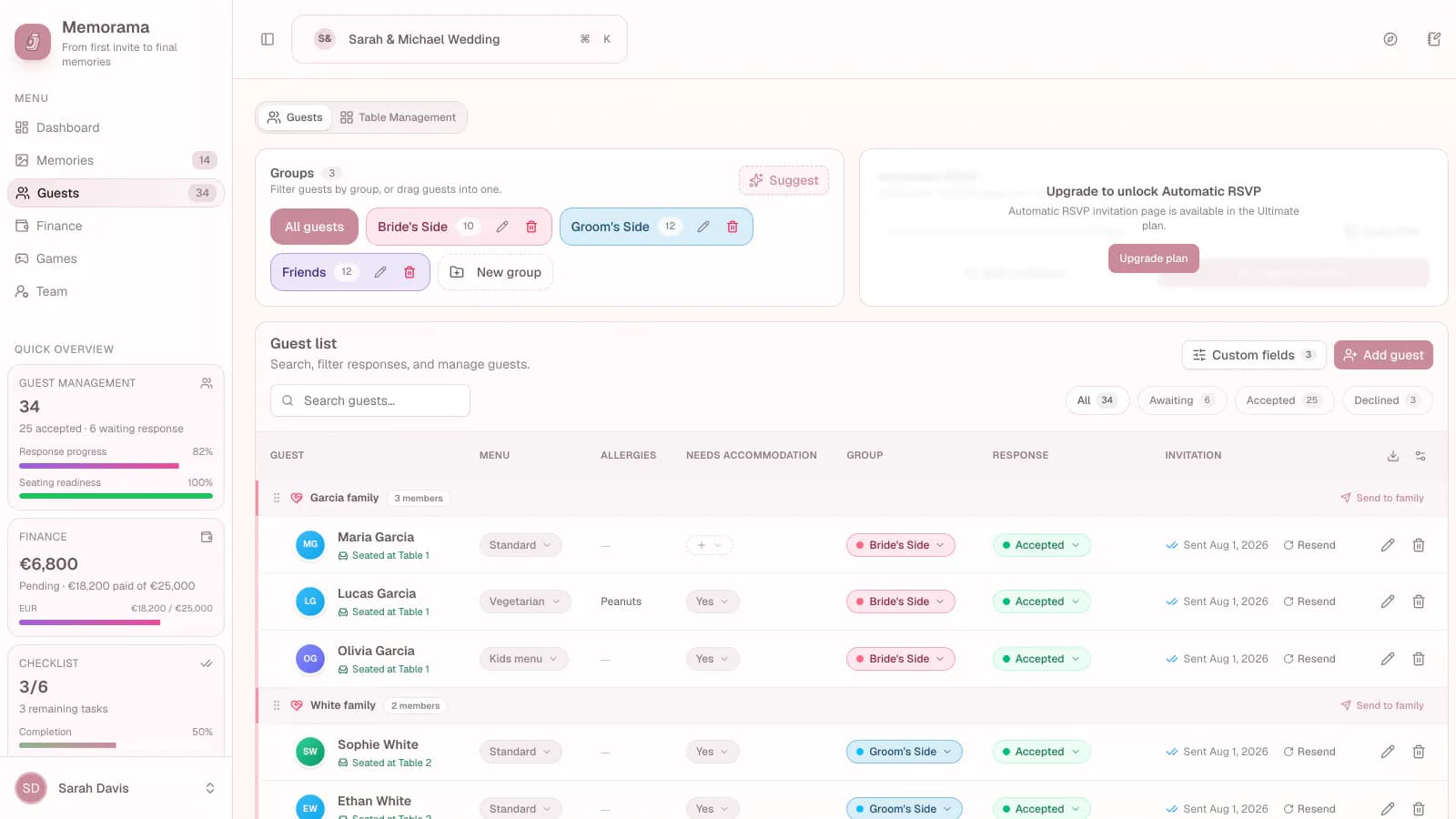Delete Maria Garcia guest trash icon

pyautogui.click(x=1419, y=545)
